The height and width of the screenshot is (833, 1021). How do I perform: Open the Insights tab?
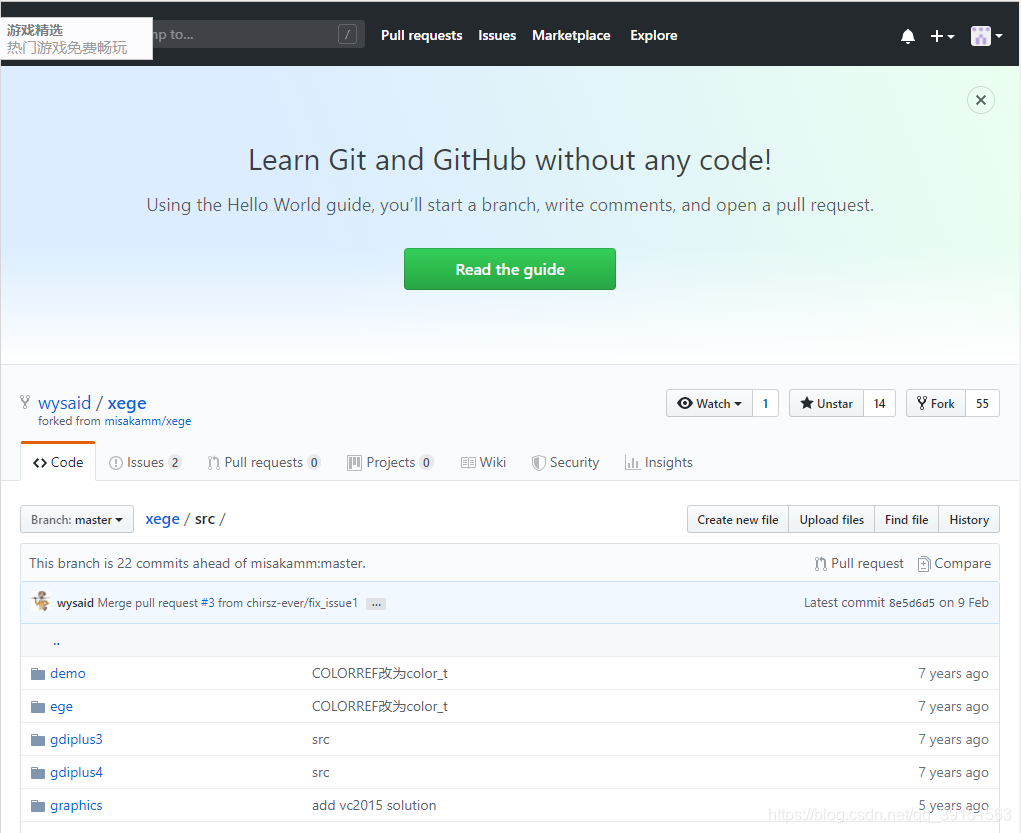pyautogui.click(x=658, y=462)
